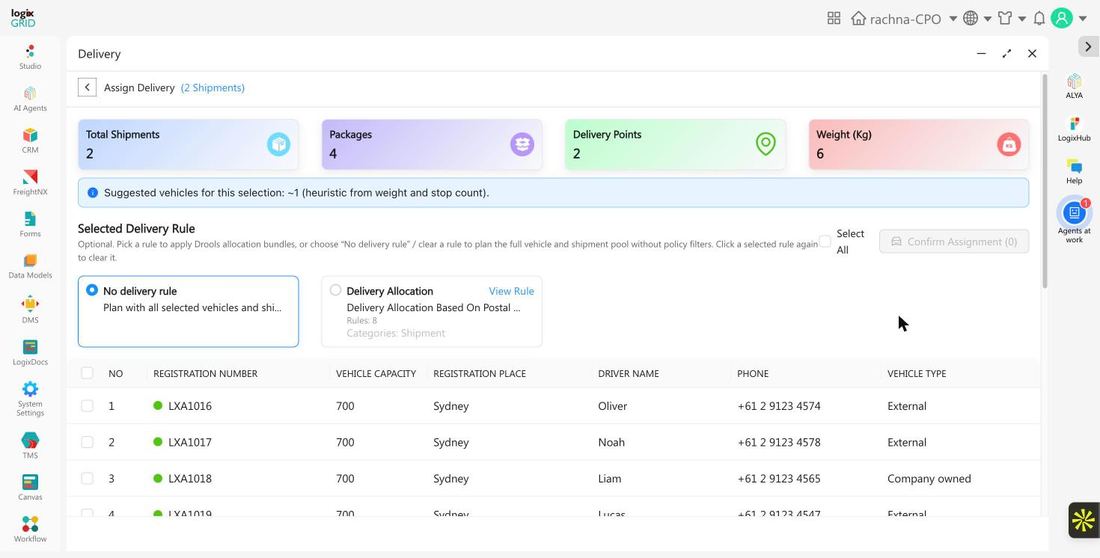
Task: Sort by Registration Number column
Action: point(206,373)
